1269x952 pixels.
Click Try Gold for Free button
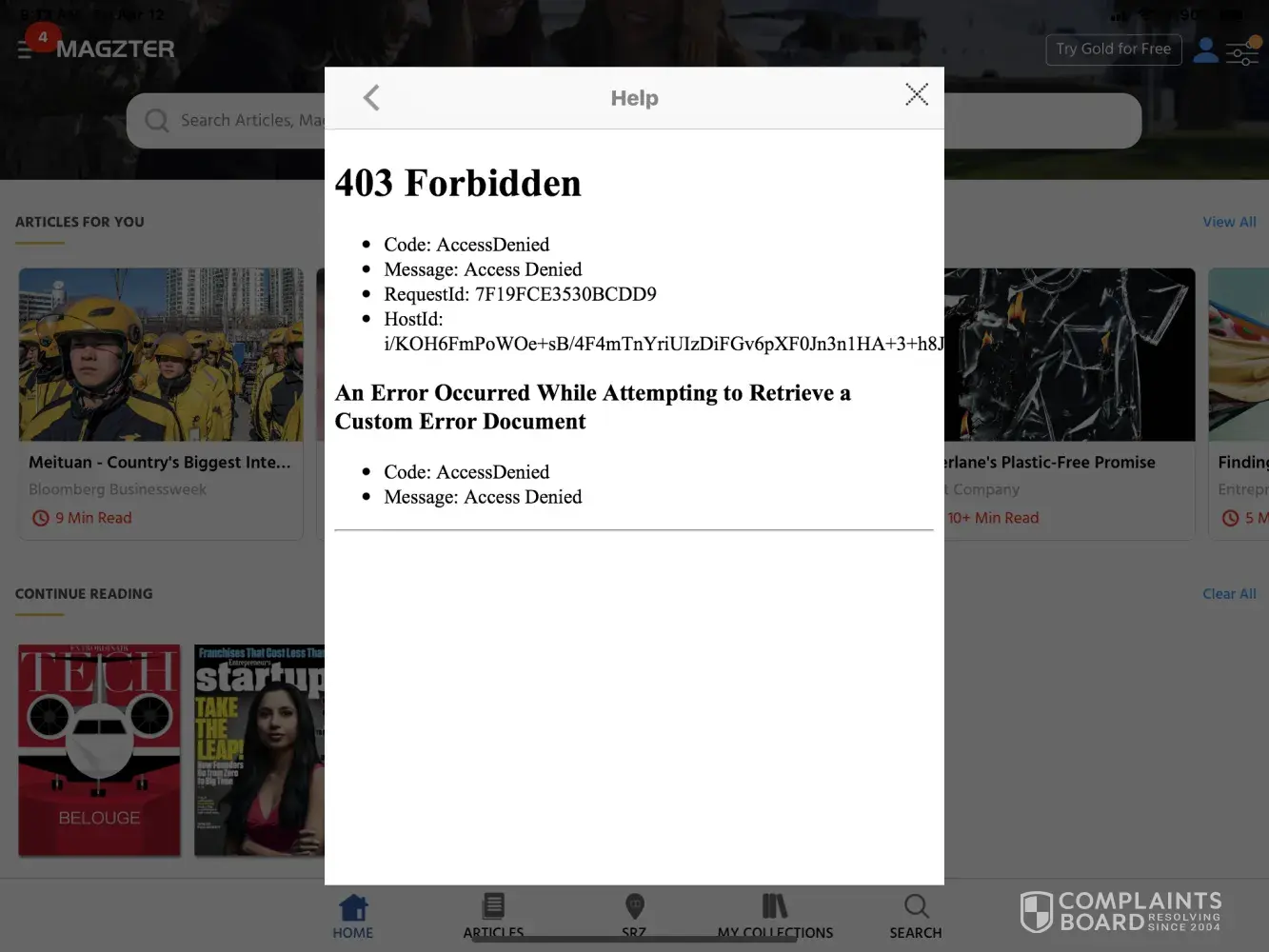point(1114,50)
